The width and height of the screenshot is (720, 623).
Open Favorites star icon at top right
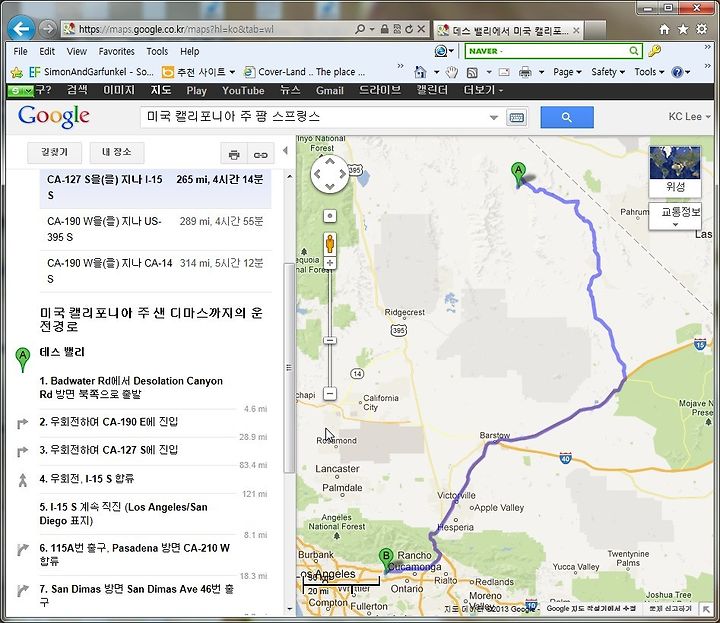click(x=683, y=29)
